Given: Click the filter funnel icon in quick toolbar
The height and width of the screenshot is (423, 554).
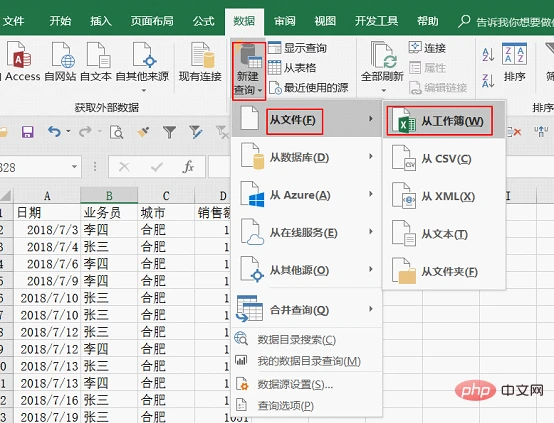Looking at the screenshot, I should pyautogui.click(x=170, y=132).
